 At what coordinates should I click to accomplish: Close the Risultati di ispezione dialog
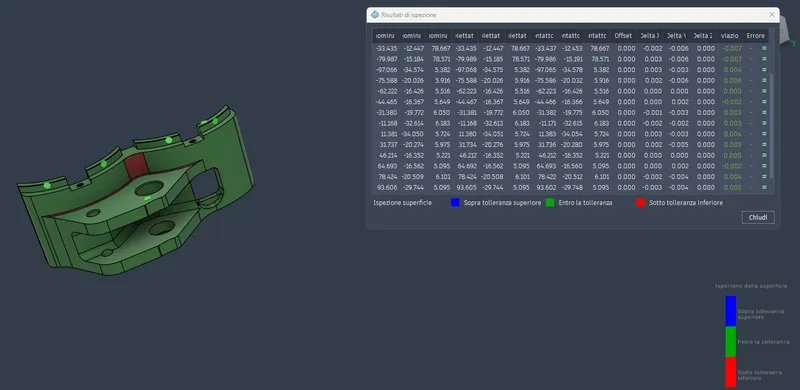tap(772, 15)
